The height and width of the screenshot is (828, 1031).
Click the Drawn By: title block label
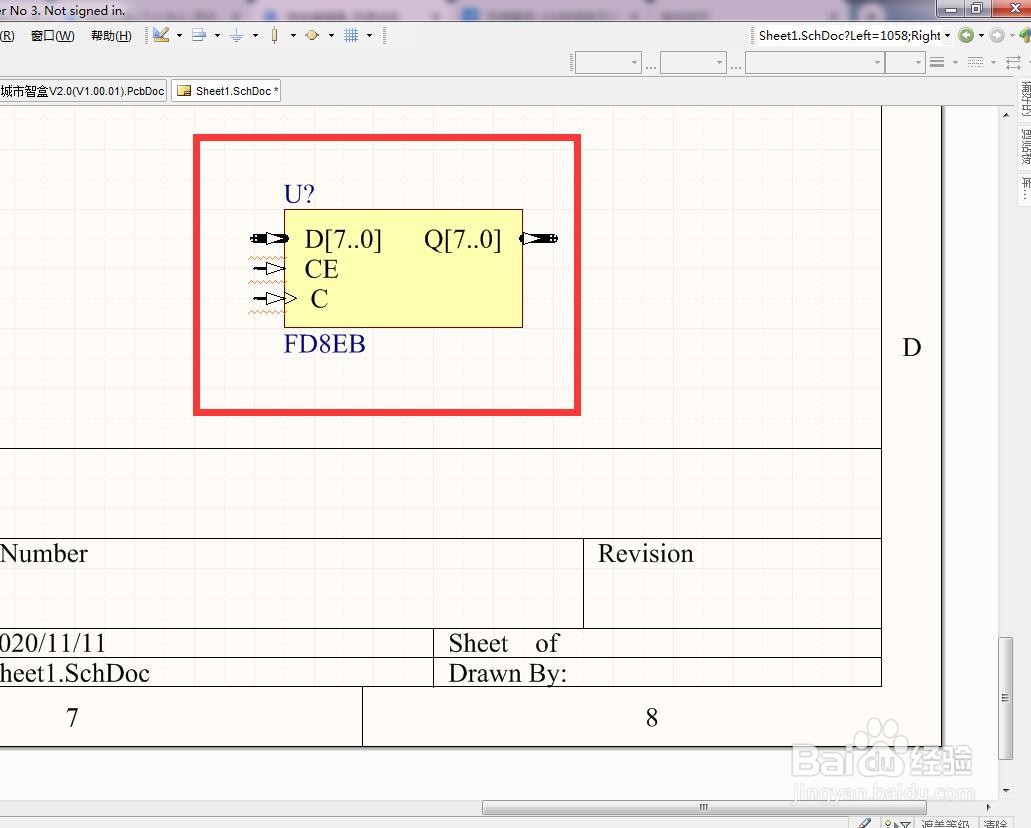coord(507,673)
